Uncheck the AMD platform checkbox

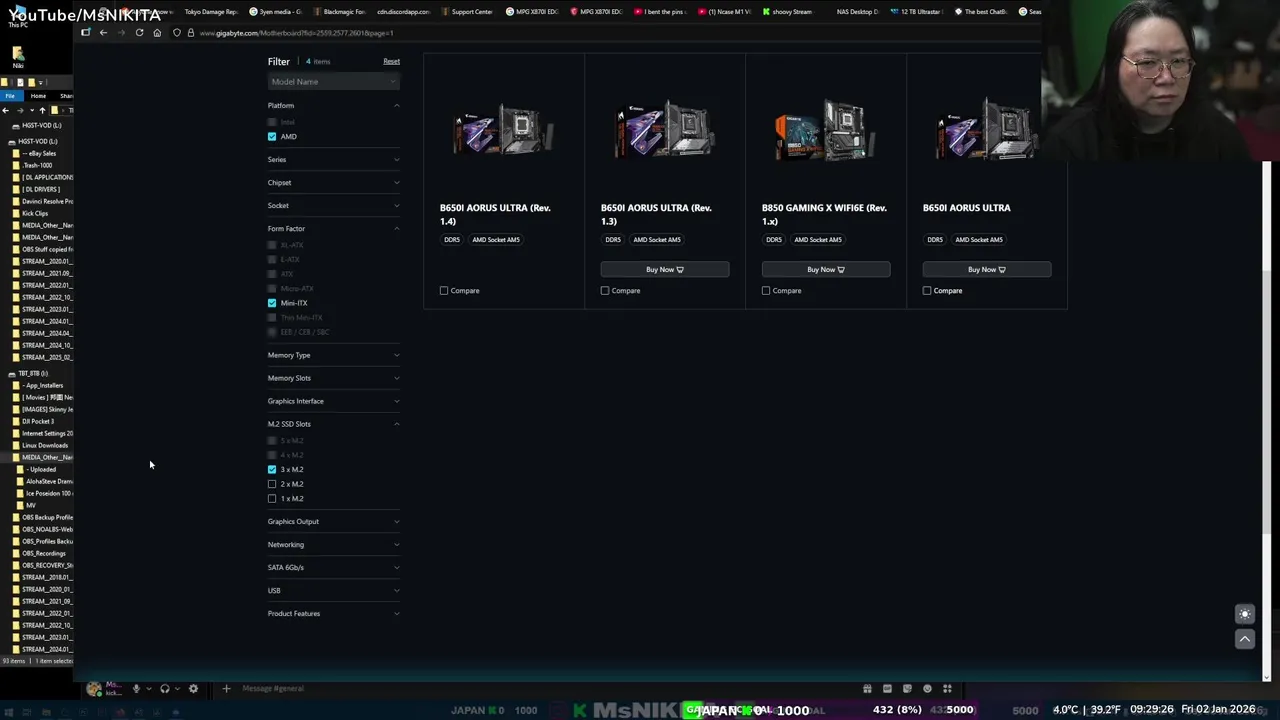coord(272,136)
